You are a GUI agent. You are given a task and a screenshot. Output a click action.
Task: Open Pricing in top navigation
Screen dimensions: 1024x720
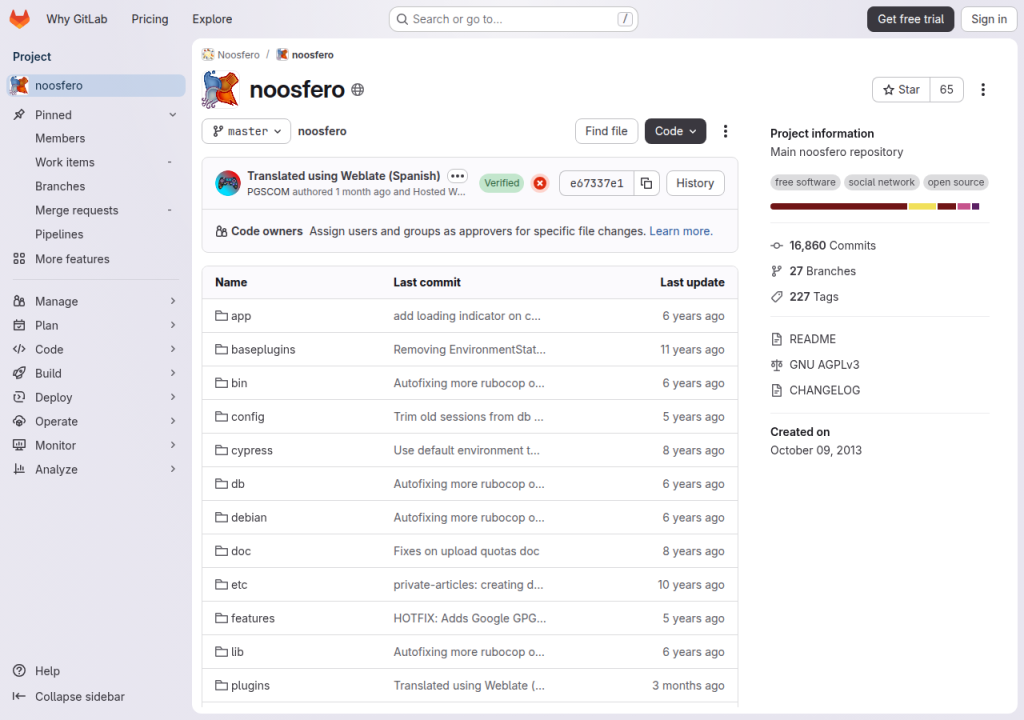pyautogui.click(x=150, y=19)
